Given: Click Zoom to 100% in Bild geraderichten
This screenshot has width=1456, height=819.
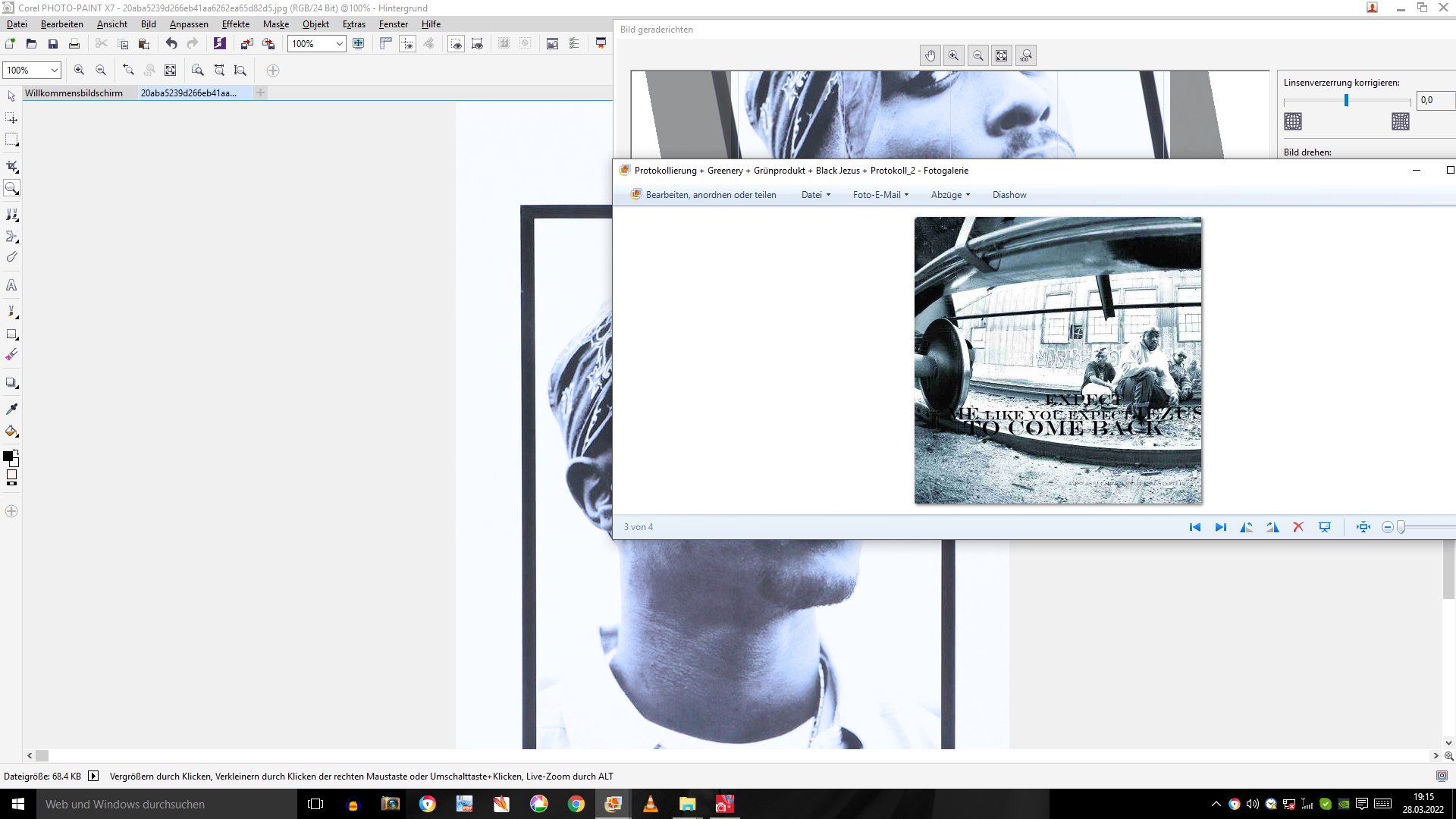Looking at the screenshot, I should [x=1026, y=55].
